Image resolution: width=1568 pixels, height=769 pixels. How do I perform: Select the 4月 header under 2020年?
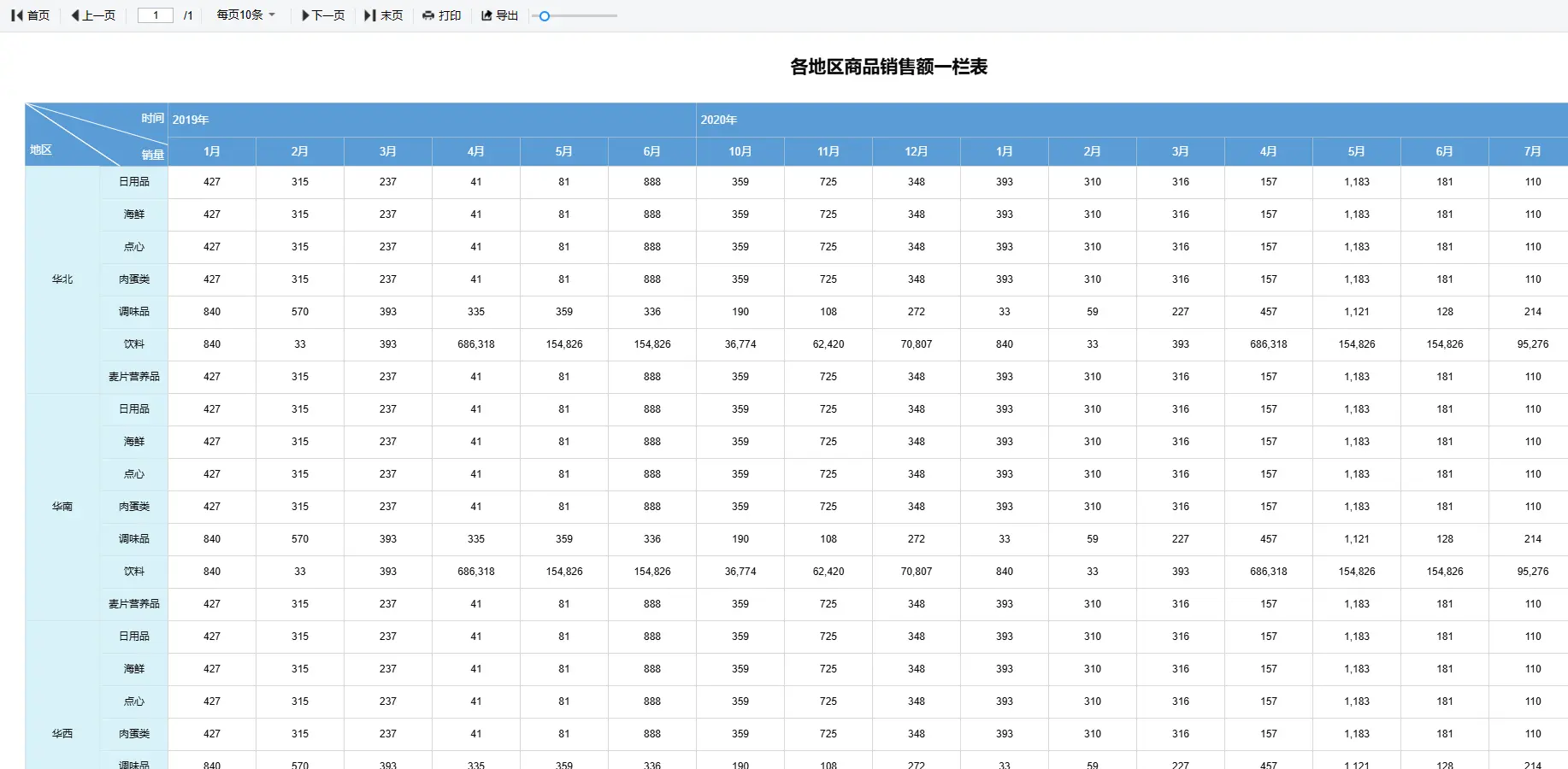[1269, 151]
